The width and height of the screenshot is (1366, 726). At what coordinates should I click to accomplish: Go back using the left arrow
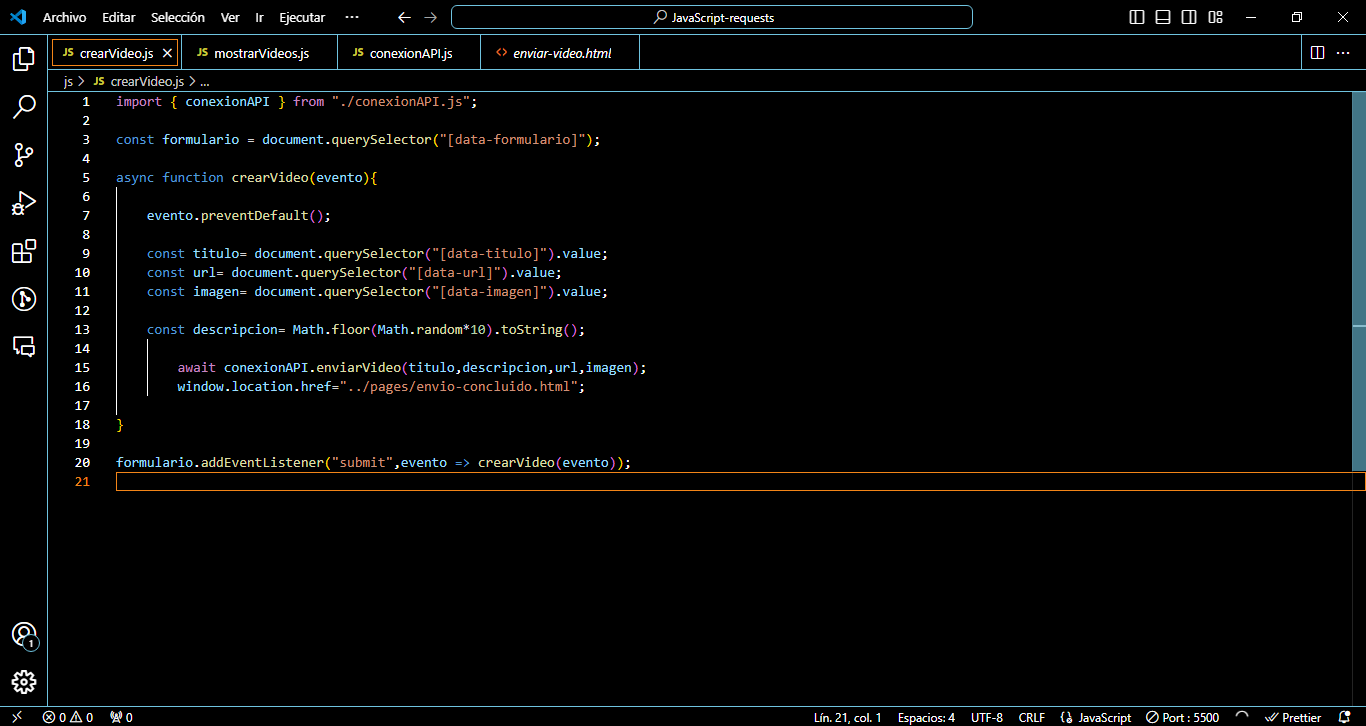(404, 17)
